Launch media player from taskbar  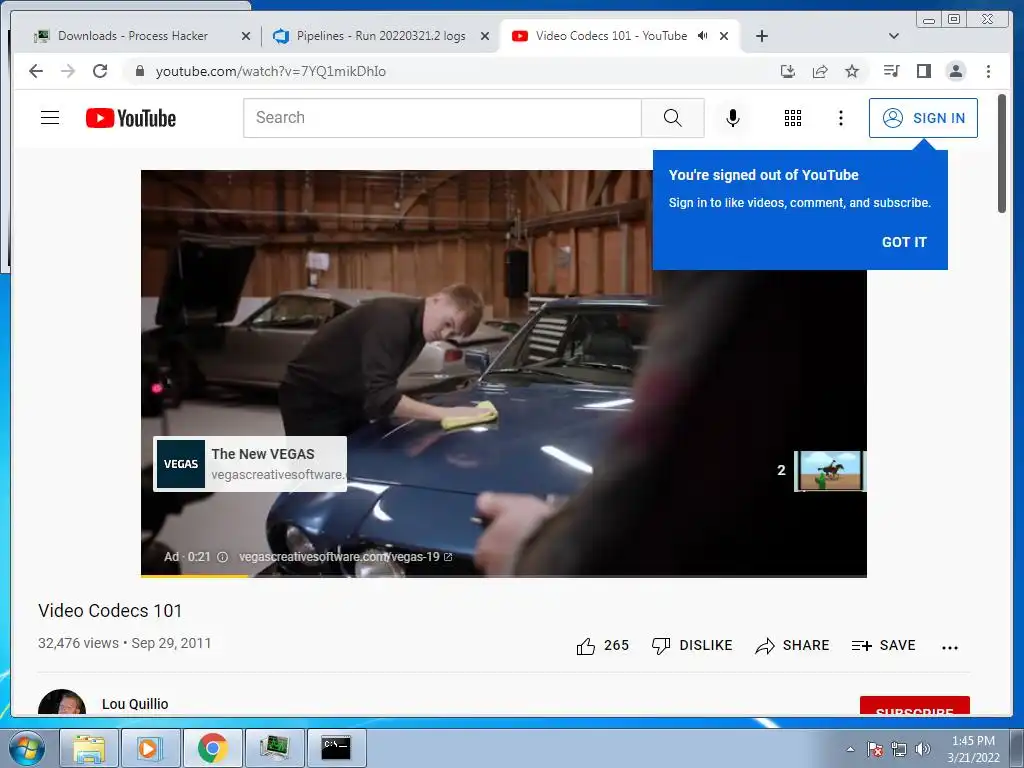pos(150,748)
